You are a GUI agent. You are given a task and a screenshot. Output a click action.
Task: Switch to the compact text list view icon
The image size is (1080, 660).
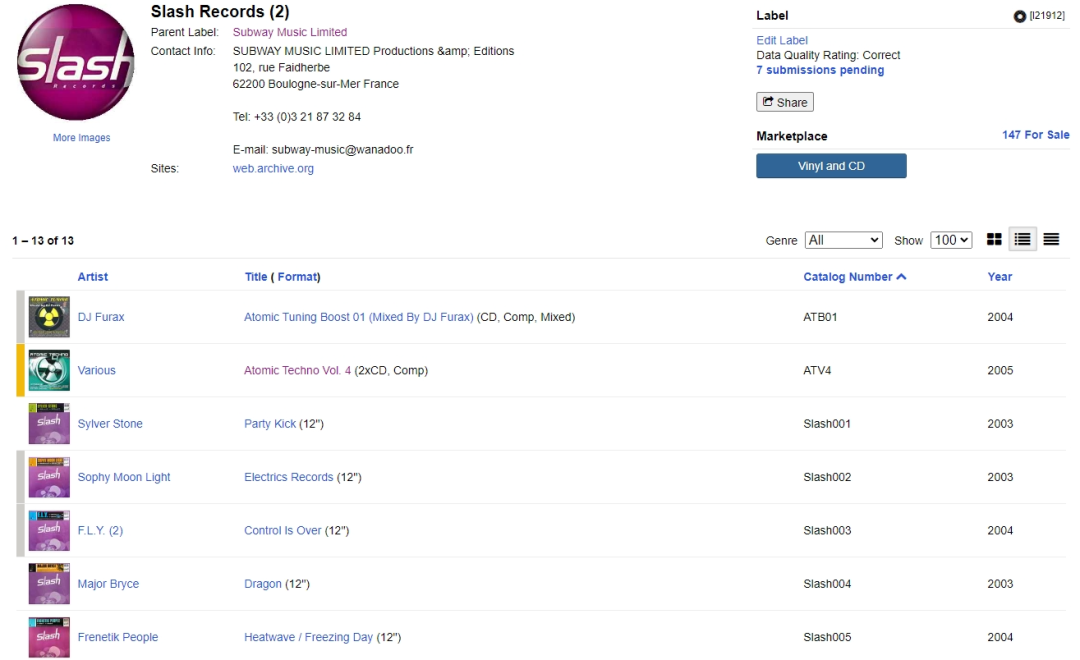click(x=1051, y=239)
